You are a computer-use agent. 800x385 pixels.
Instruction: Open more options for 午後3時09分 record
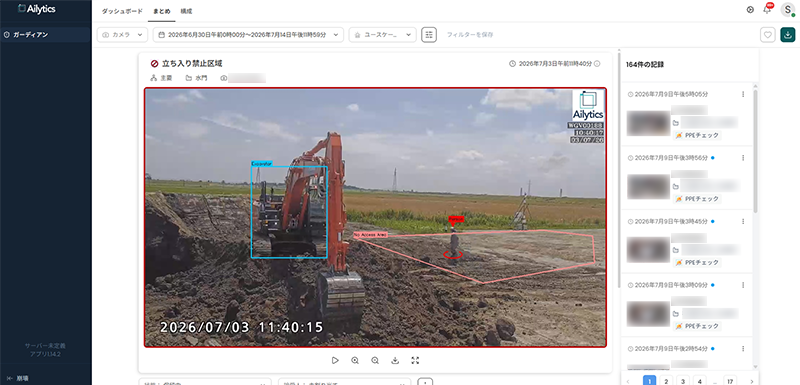(743, 285)
